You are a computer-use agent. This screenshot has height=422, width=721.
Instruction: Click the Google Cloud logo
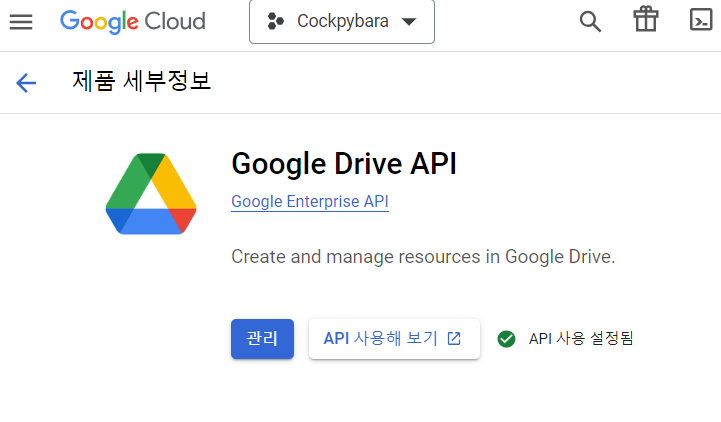pyautogui.click(x=133, y=21)
